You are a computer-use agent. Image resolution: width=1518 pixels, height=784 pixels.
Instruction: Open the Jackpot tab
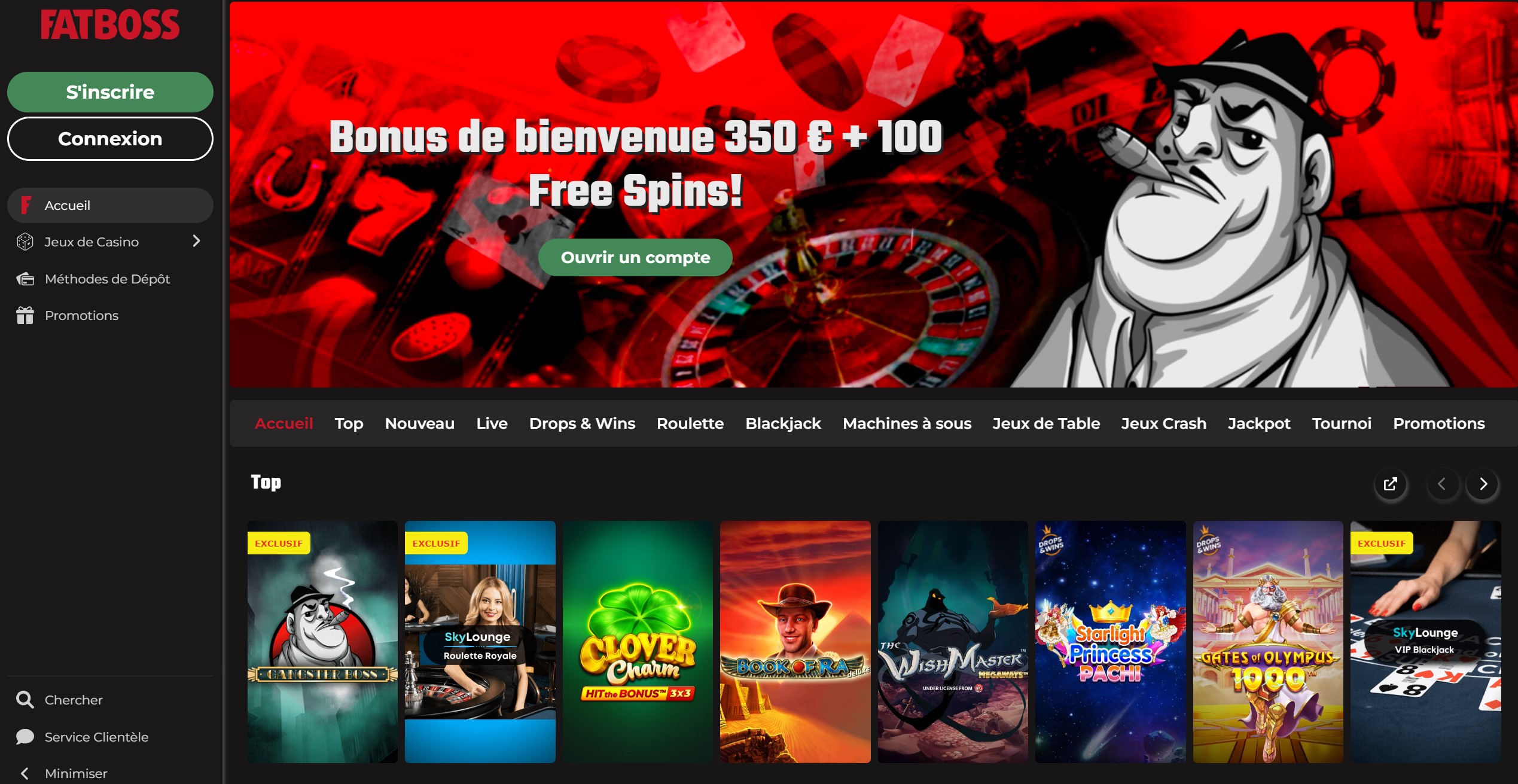click(1259, 423)
